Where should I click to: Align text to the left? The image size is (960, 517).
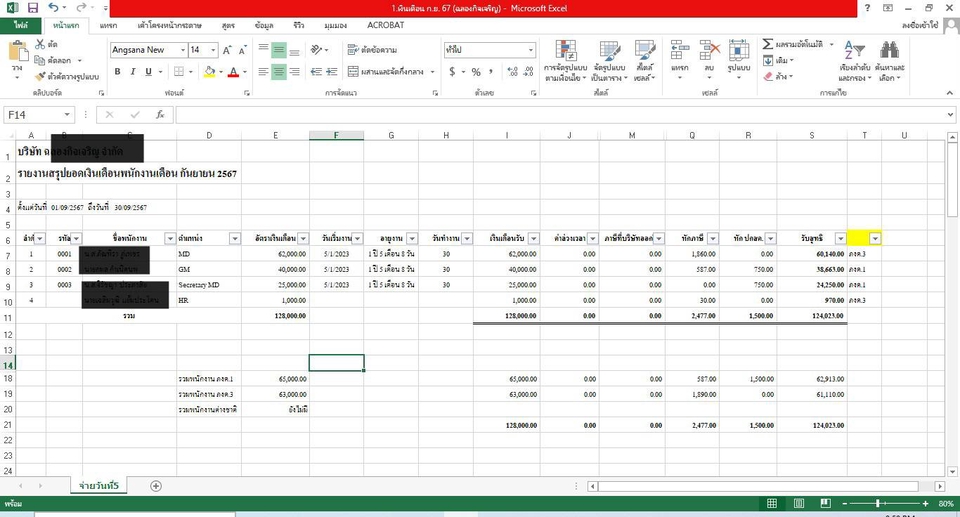click(x=263, y=72)
